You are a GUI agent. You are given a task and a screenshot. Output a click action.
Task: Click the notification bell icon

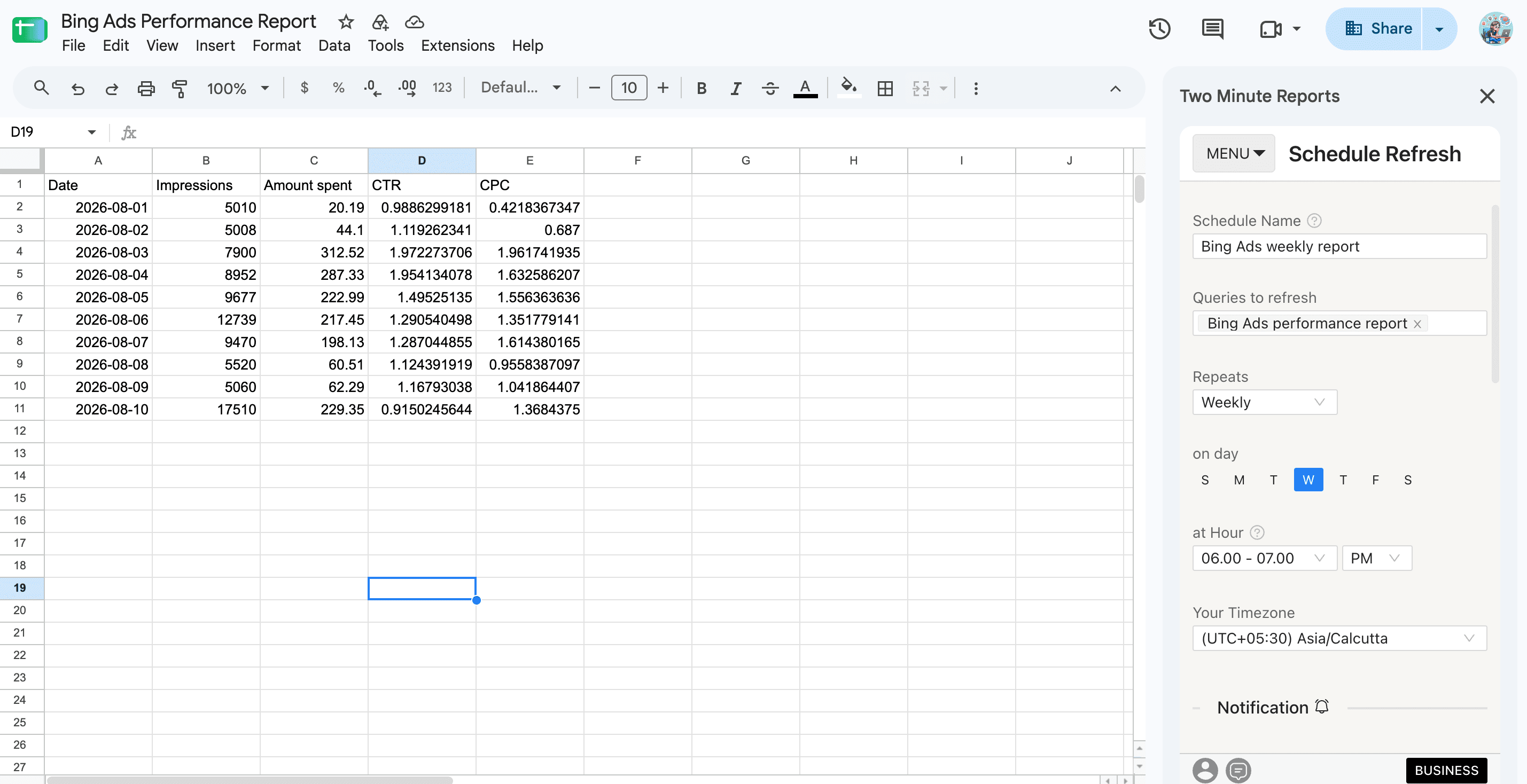pyautogui.click(x=1322, y=707)
